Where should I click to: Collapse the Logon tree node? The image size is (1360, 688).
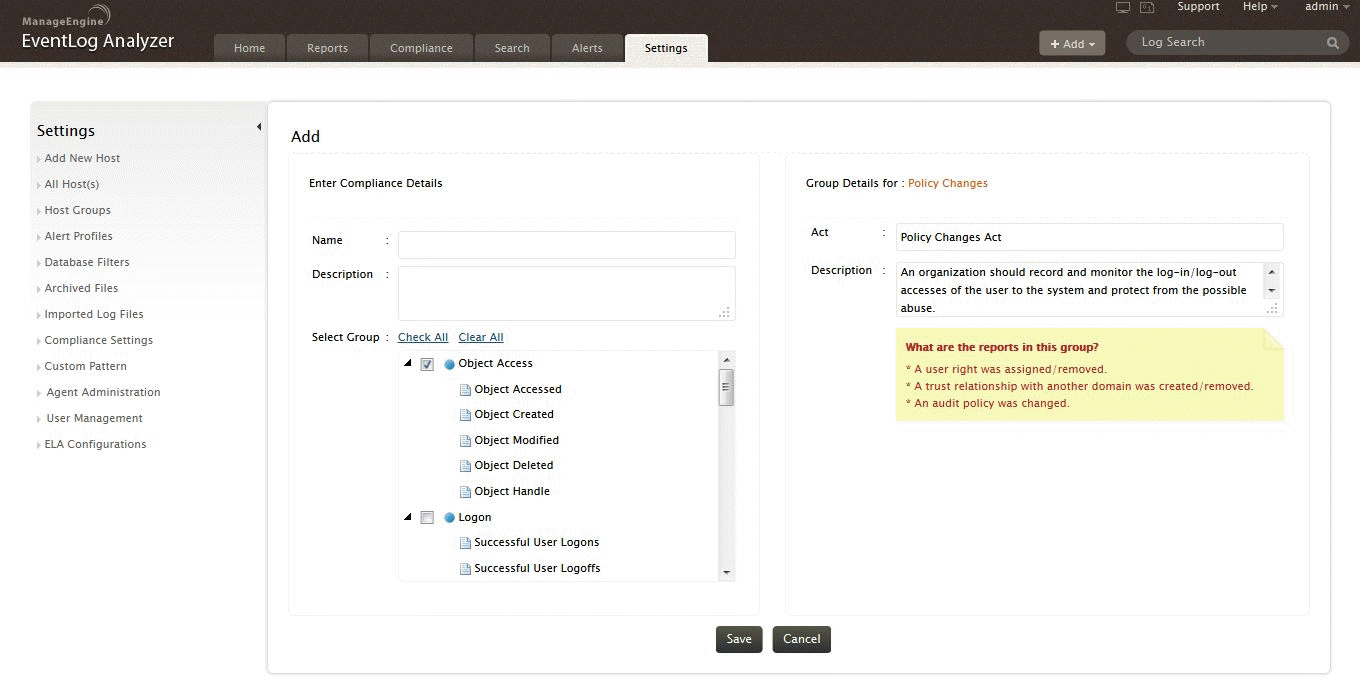(408, 517)
